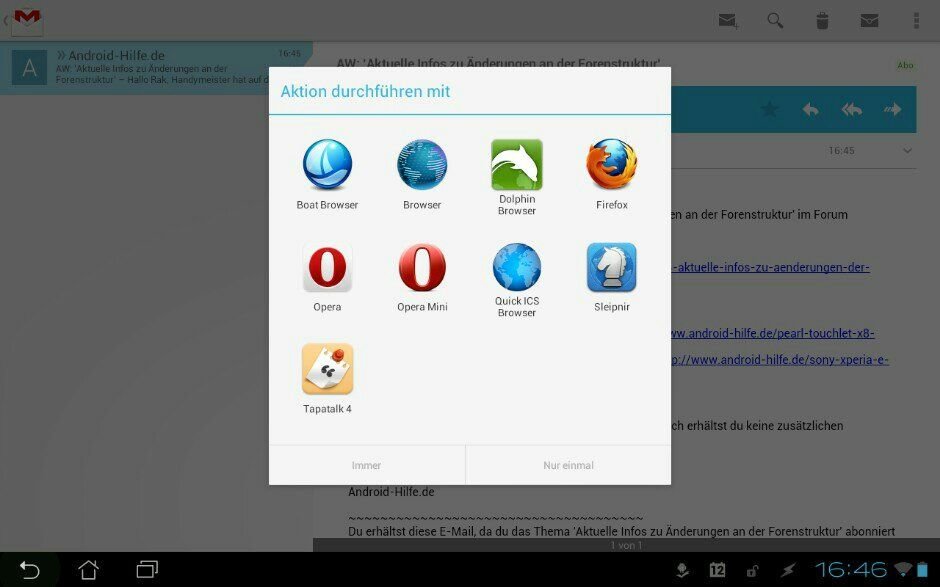Tap the Immer (always) button
Screen dimensions: 940x587
367,465
